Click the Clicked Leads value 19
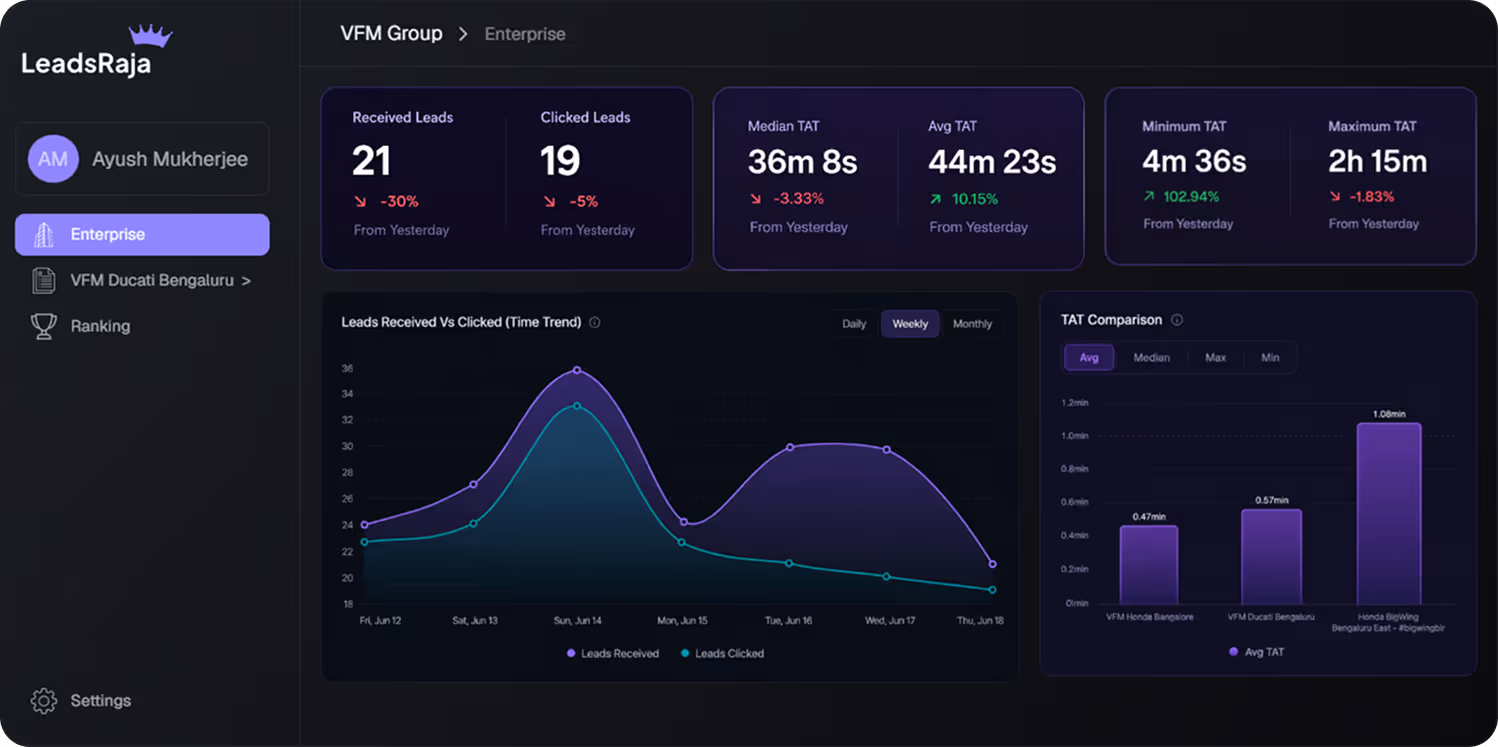The width and height of the screenshot is (1498, 747). point(560,162)
